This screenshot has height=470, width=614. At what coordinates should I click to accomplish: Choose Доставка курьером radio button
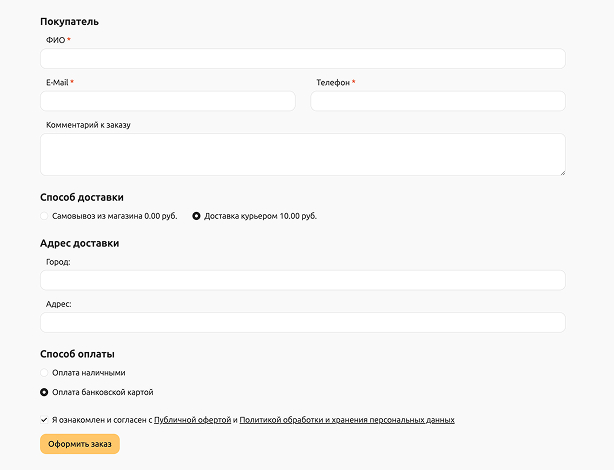[196, 216]
